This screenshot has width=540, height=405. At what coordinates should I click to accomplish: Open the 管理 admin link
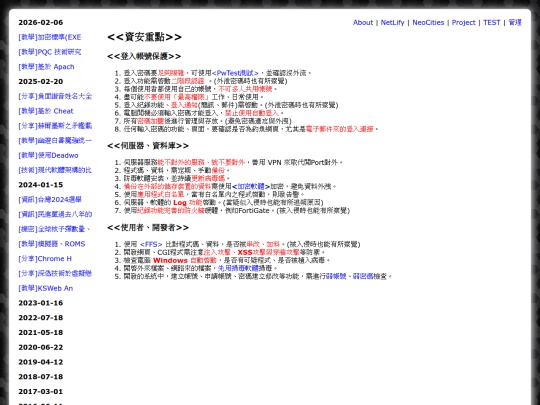point(515,23)
